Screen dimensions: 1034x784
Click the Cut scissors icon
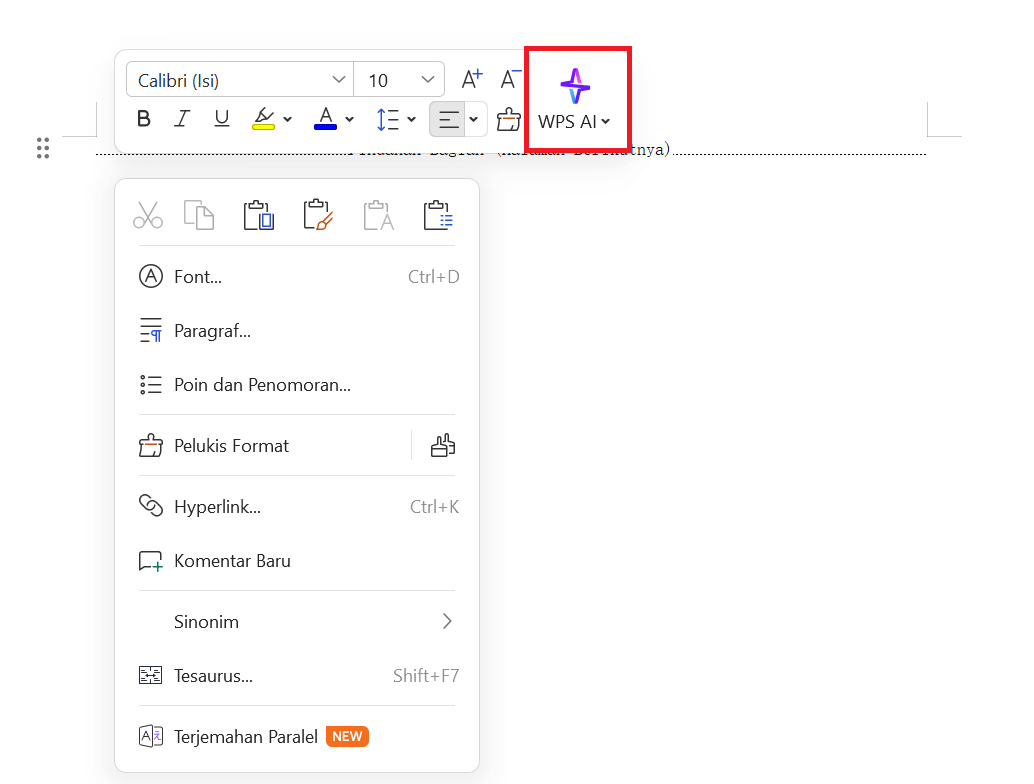point(148,215)
